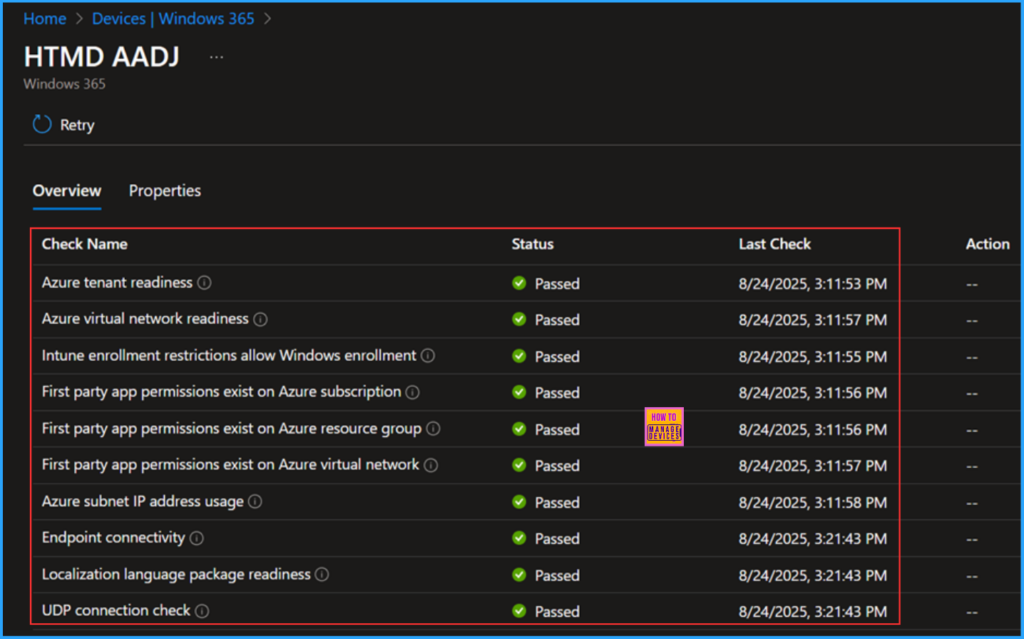Click green passed icon for Localization language package
This screenshot has width=1024, height=639.
(x=519, y=574)
